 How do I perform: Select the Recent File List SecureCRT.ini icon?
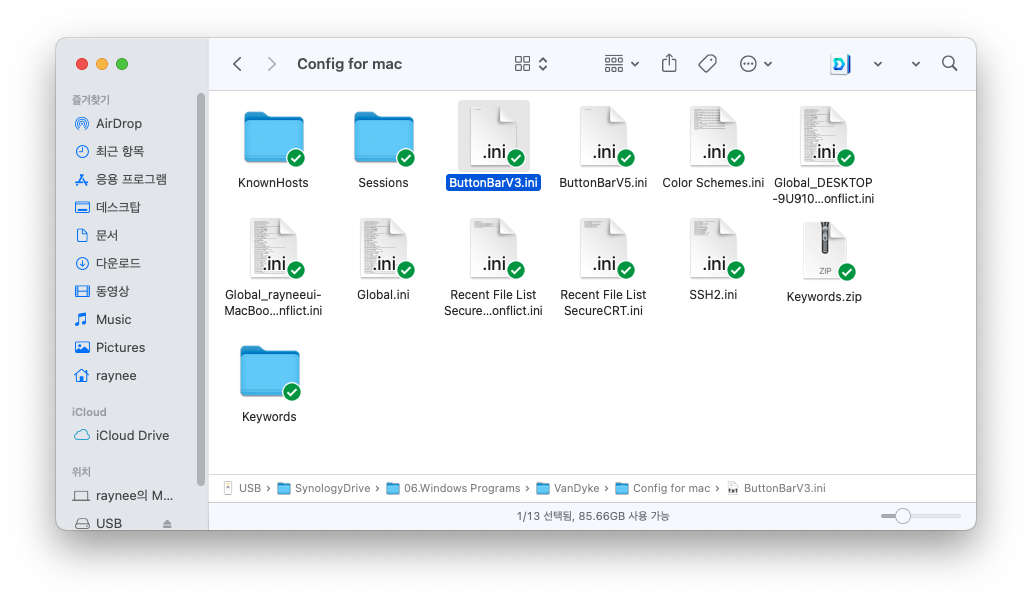click(x=604, y=249)
